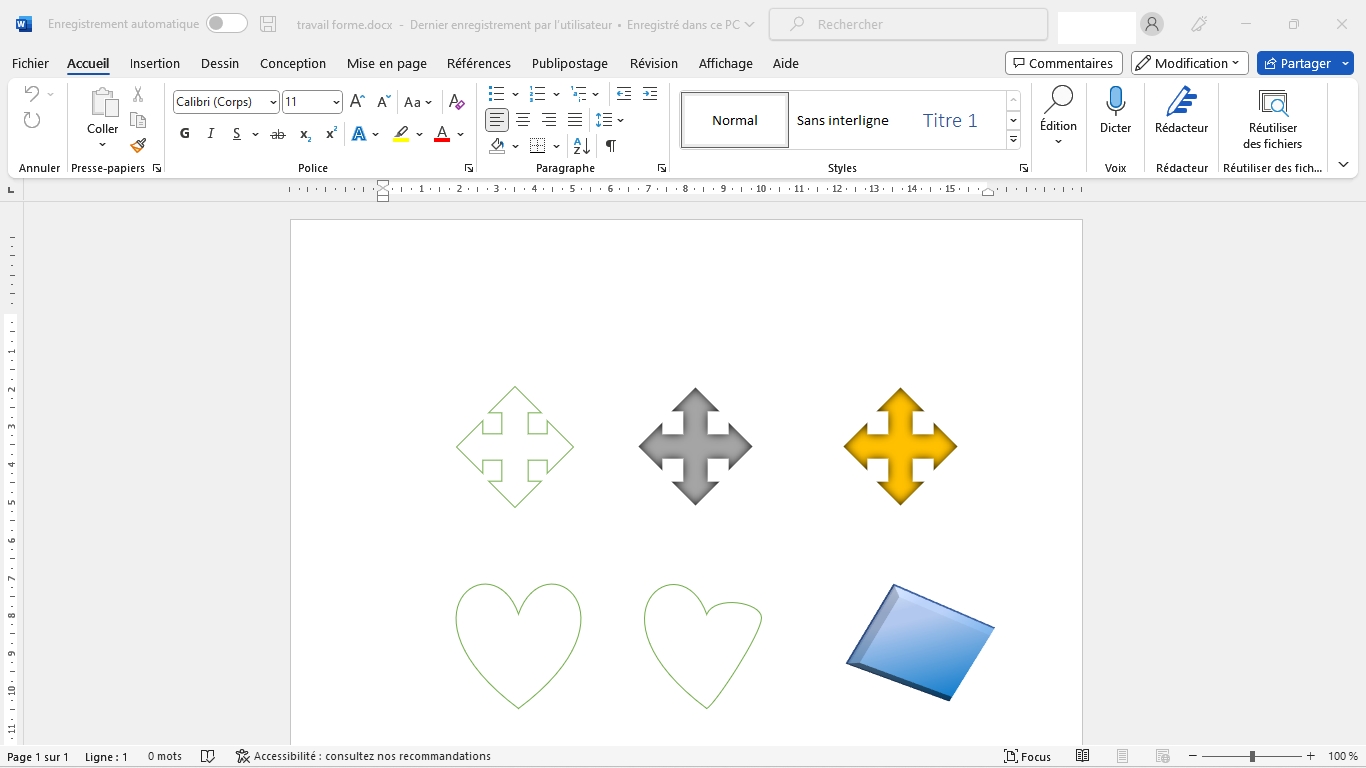Click the Partager button
This screenshot has width=1366, height=768.
tap(1296, 63)
